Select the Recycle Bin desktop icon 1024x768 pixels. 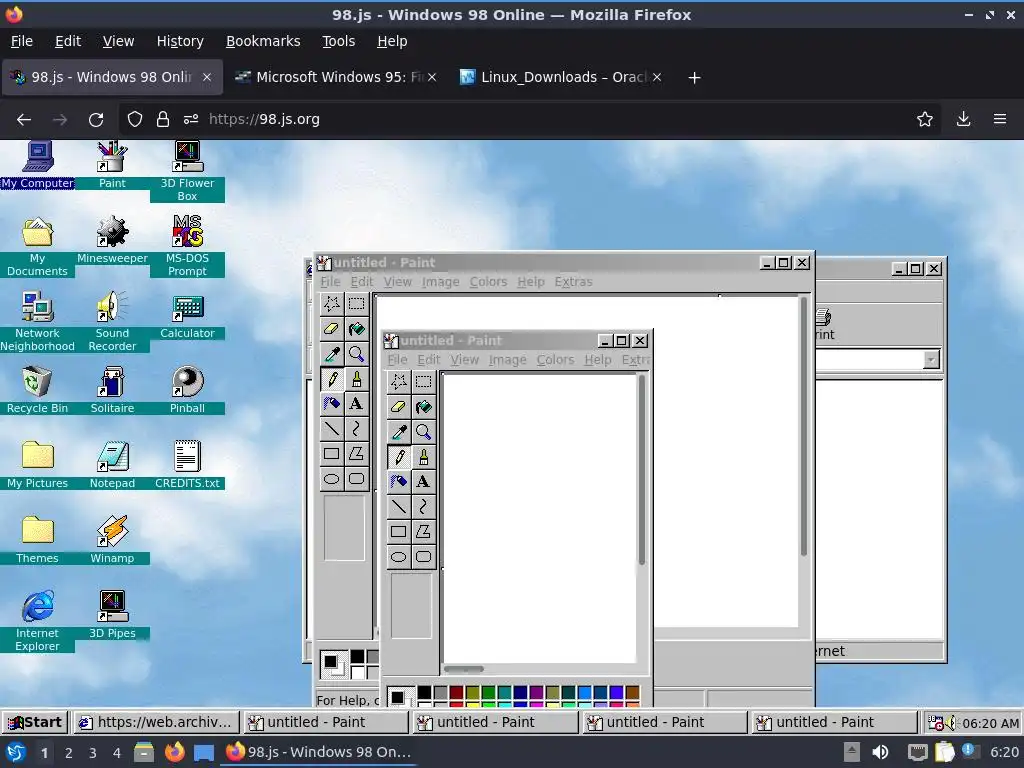click(x=37, y=390)
